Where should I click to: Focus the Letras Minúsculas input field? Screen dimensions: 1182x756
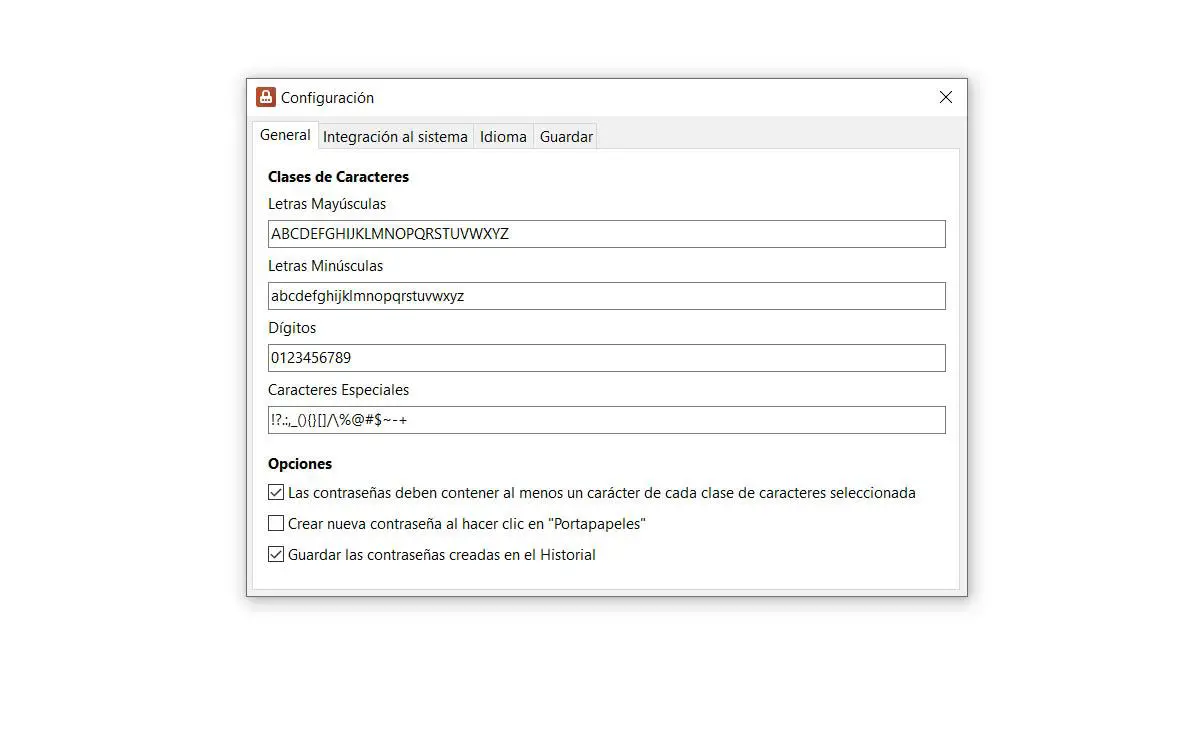coord(606,296)
